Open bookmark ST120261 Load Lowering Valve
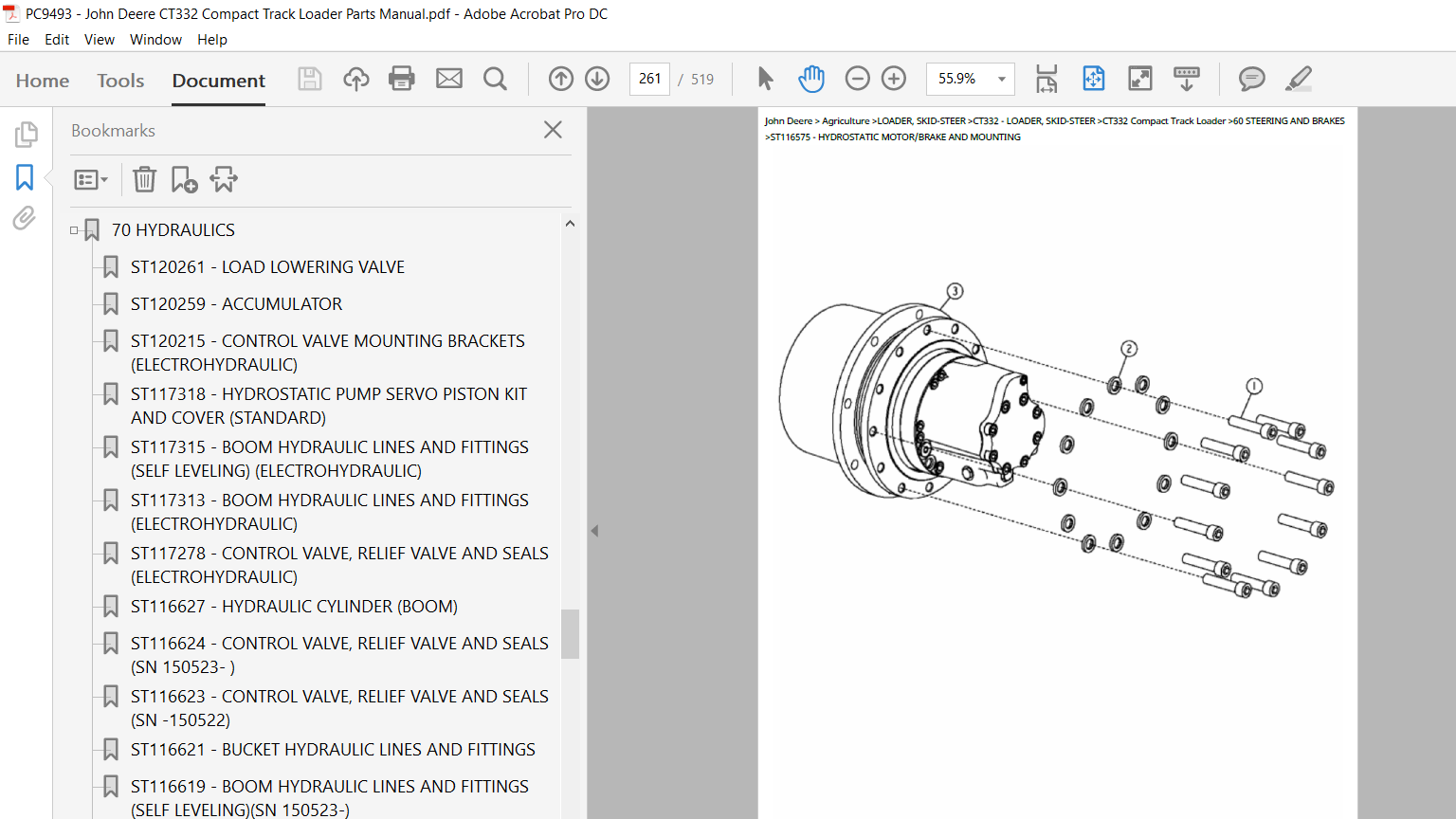The height and width of the screenshot is (819, 1456). pyautogui.click(x=267, y=267)
